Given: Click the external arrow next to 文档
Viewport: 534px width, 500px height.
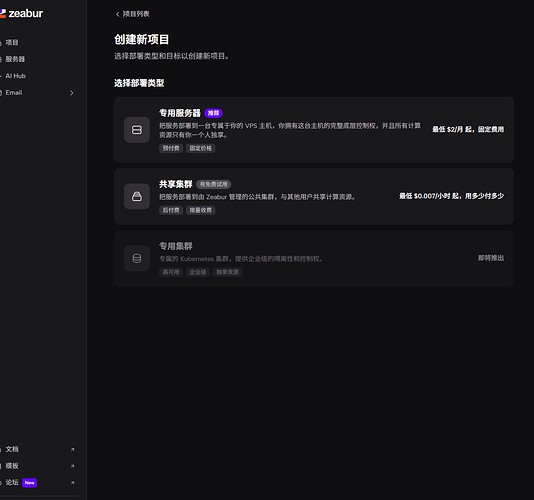Looking at the screenshot, I should click(72, 450).
